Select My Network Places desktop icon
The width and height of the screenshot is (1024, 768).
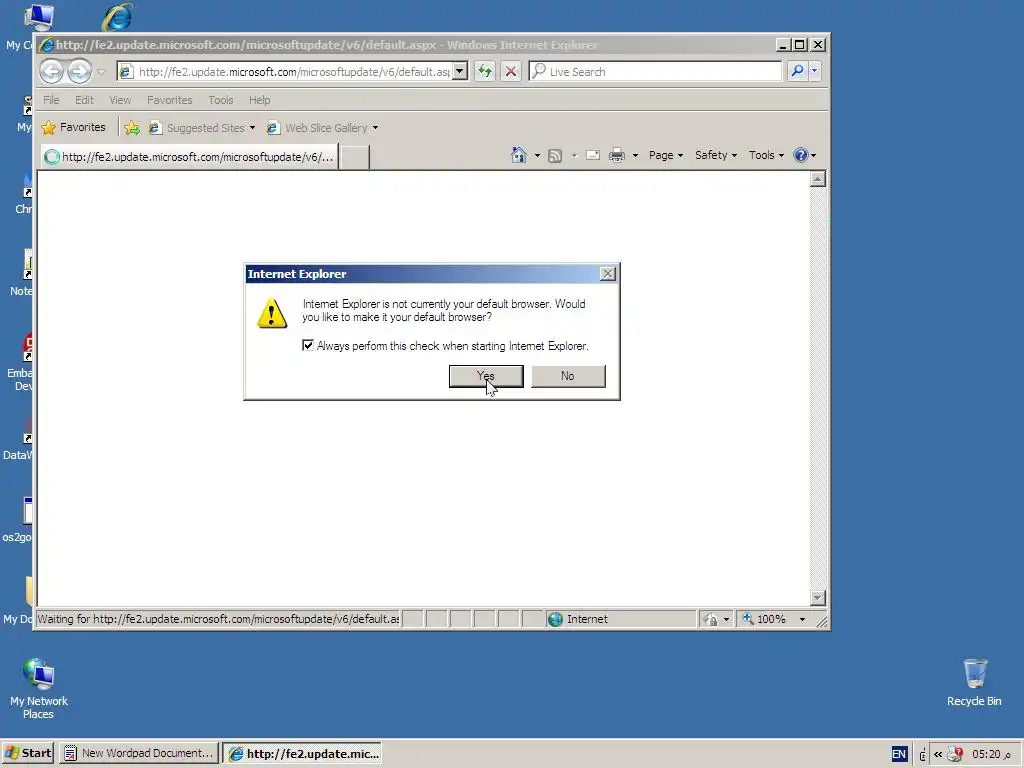tap(39, 688)
